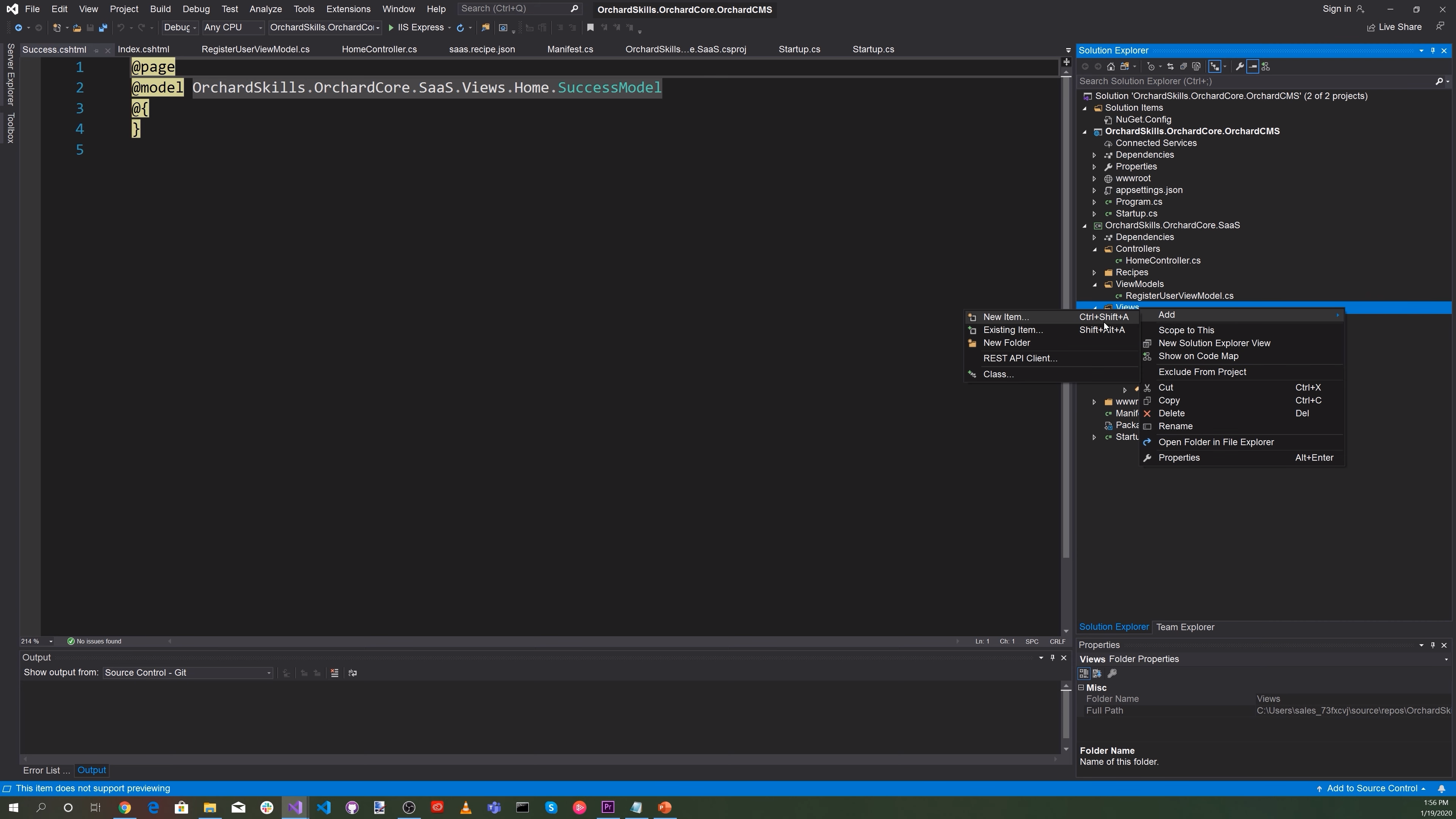The image size is (1456, 819).
Task: Click the Switch Views icon in Solution Explorer
Action: click(x=1125, y=67)
